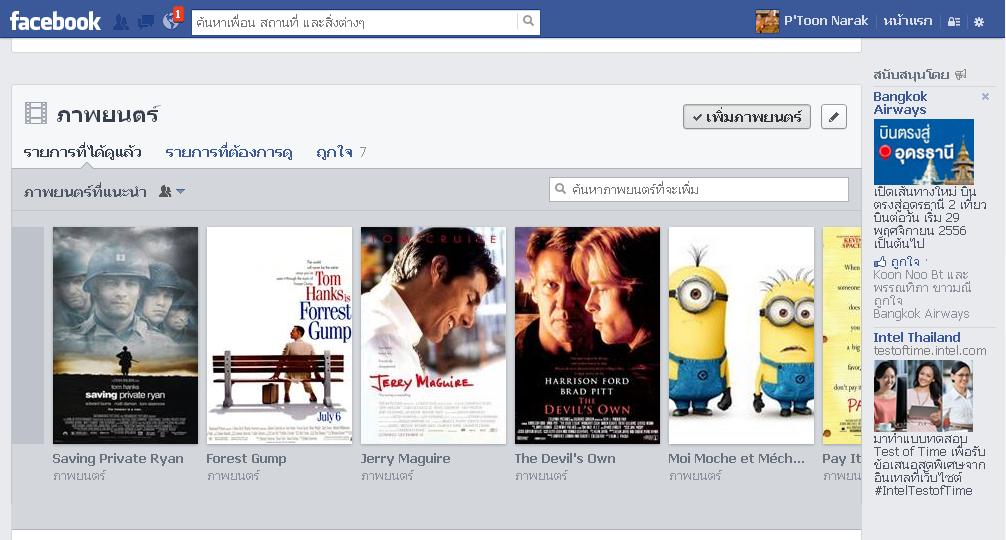Open notifications globe with badge

click(172, 20)
